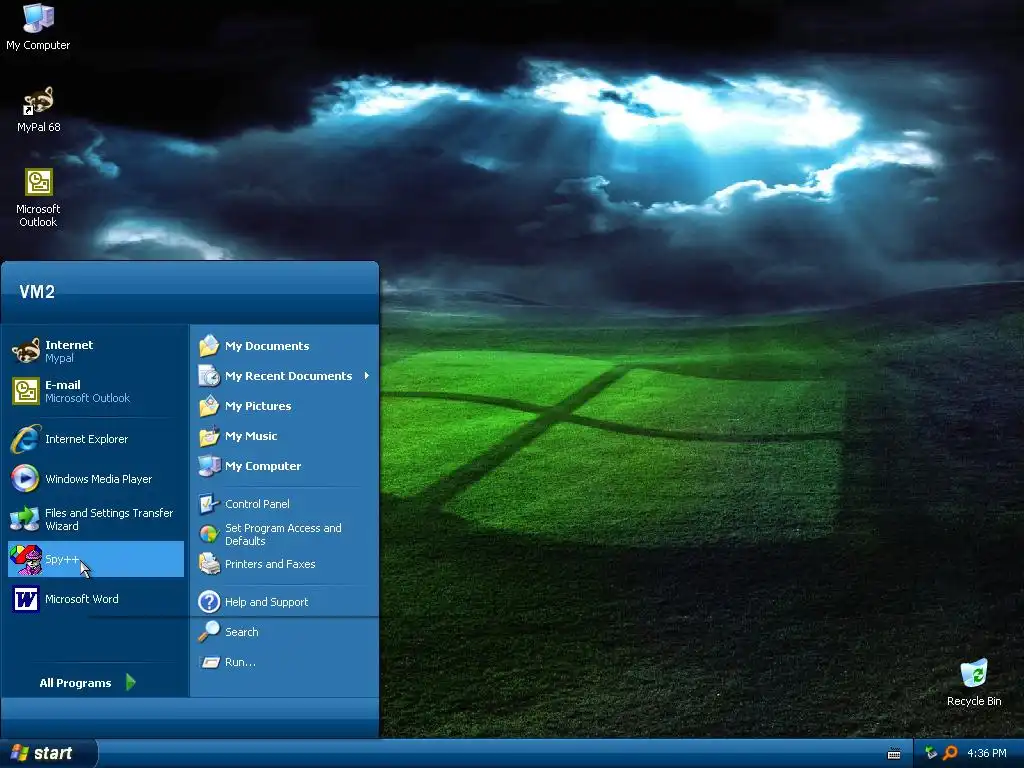Viewport: 1024px width, 768px height.
Task: Select Run... label in Start menu
Action: 240,662
